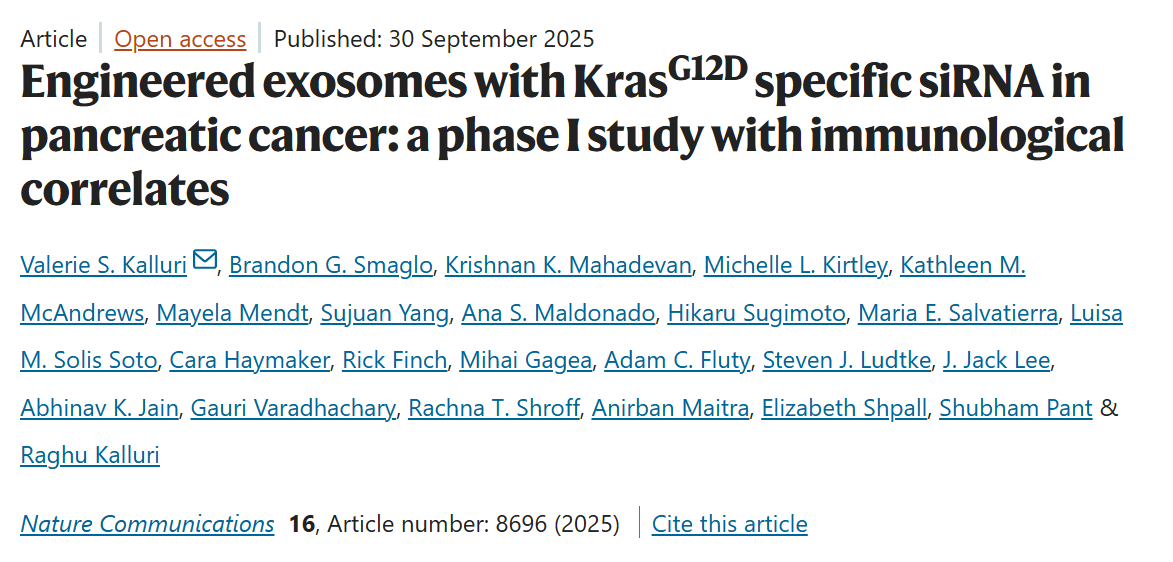Click author Krishnan K. Mahadevan
The height and width of the screenshot is (562, 1173).
(x=568, y=265)
